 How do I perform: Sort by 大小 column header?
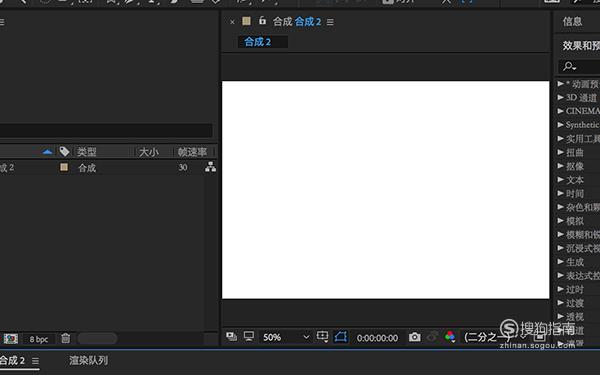point(148,152)
